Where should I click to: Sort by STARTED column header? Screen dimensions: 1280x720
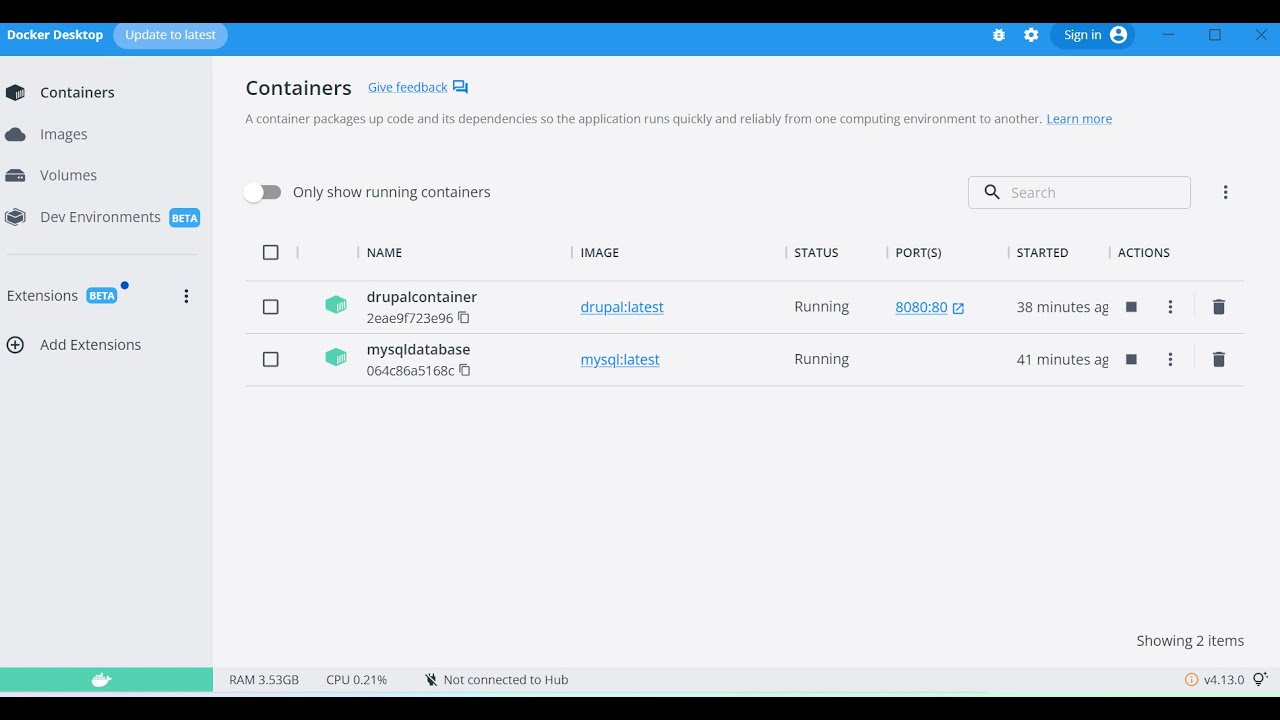(1042, 253)
